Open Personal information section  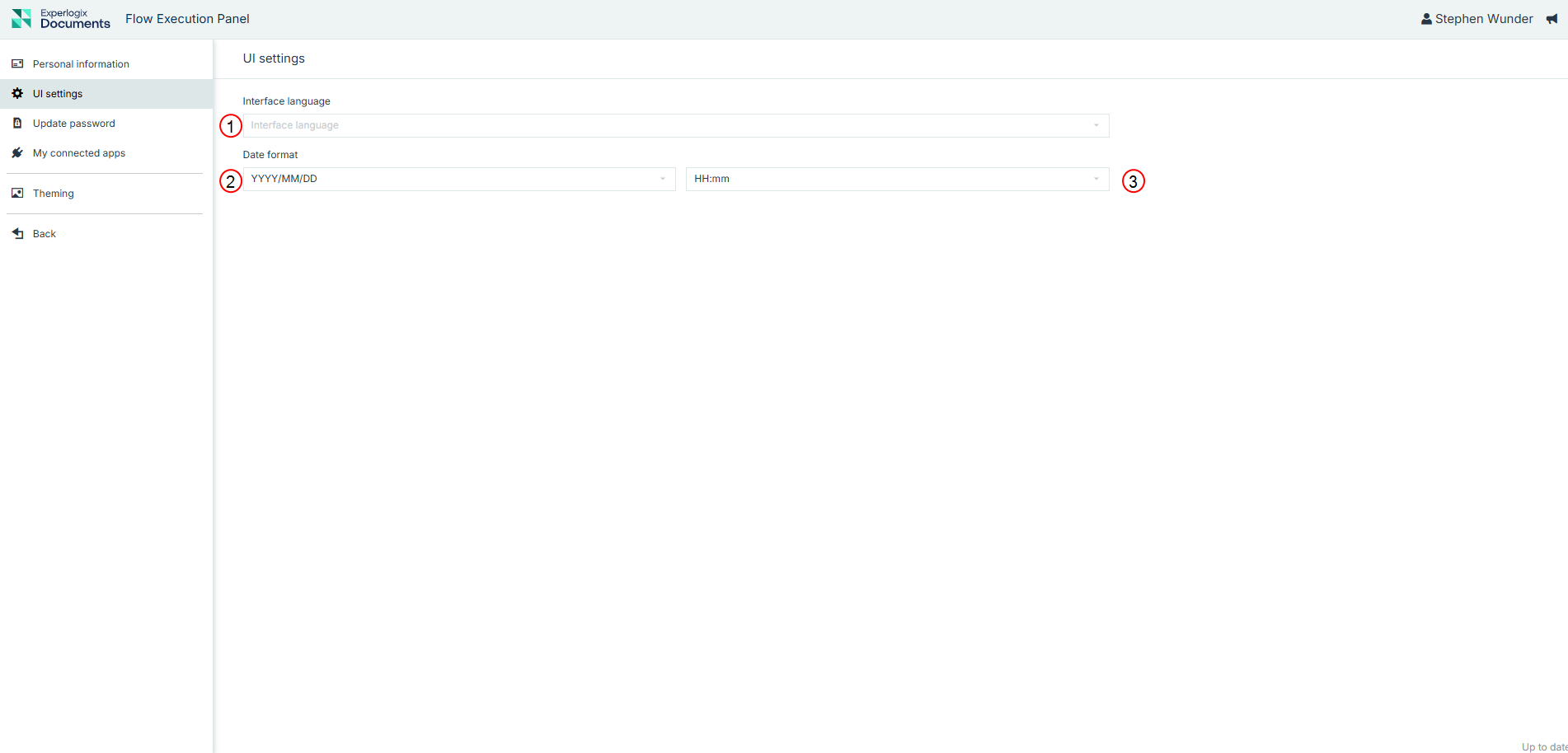(x=106, y=64)
